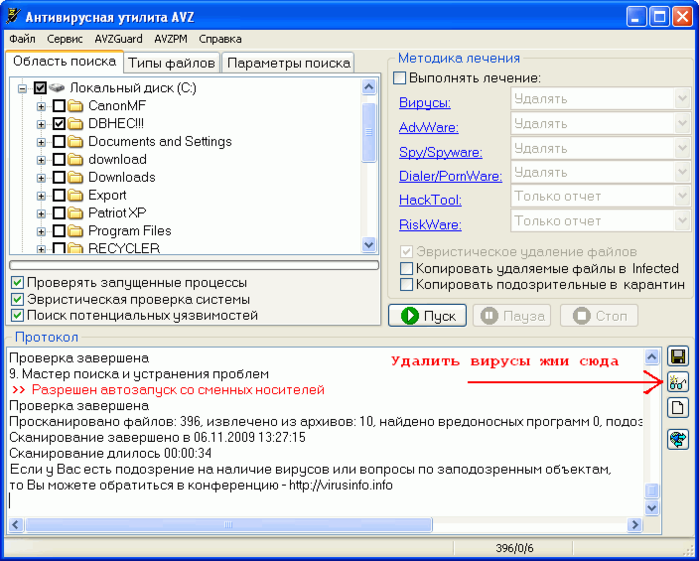Click the download folder icon
Image resolution: width=699 pixels, height=561 pixels.
(76, 159)
